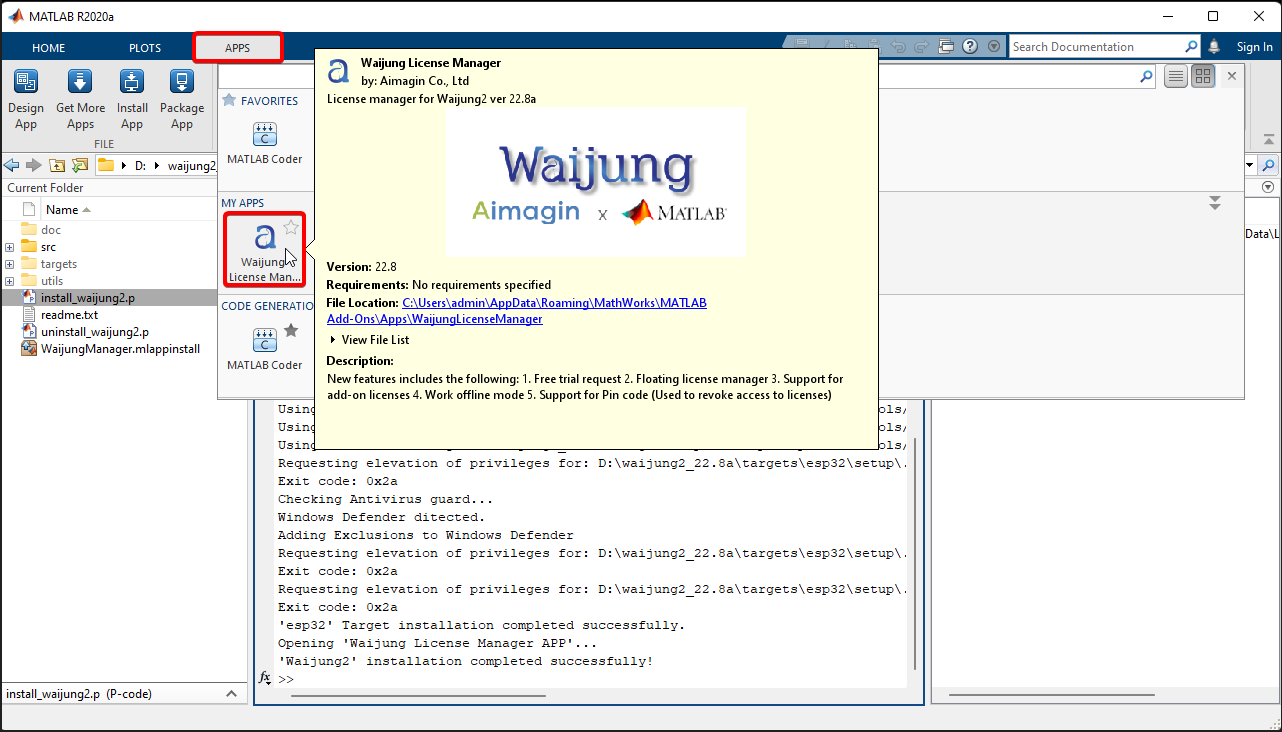Click the file type icon column header
1282x732 pixels.
pos(28,210)
